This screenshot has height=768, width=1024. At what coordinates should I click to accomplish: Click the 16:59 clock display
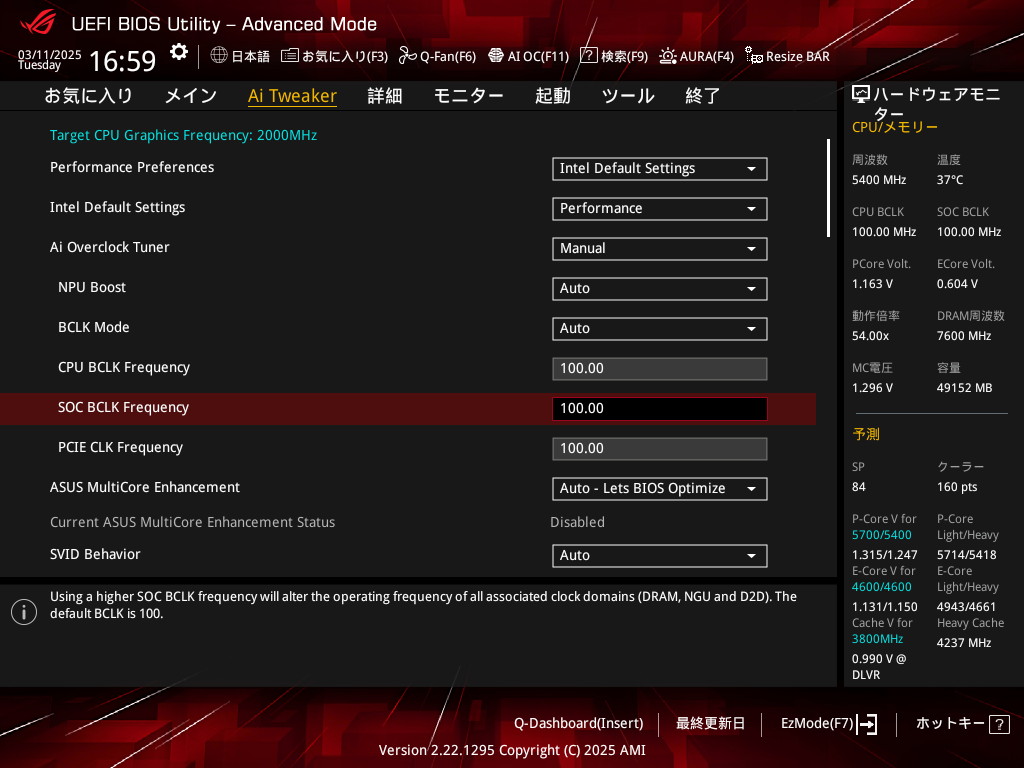point(122,61)
